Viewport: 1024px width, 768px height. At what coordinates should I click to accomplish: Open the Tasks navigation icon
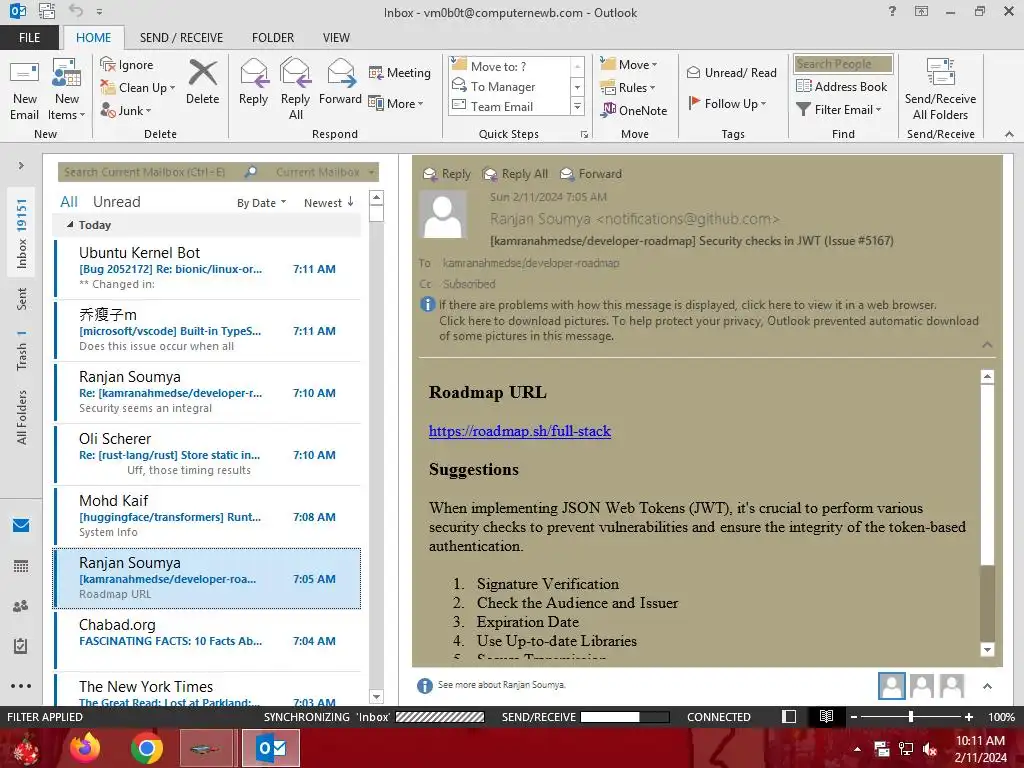(21, 646)
